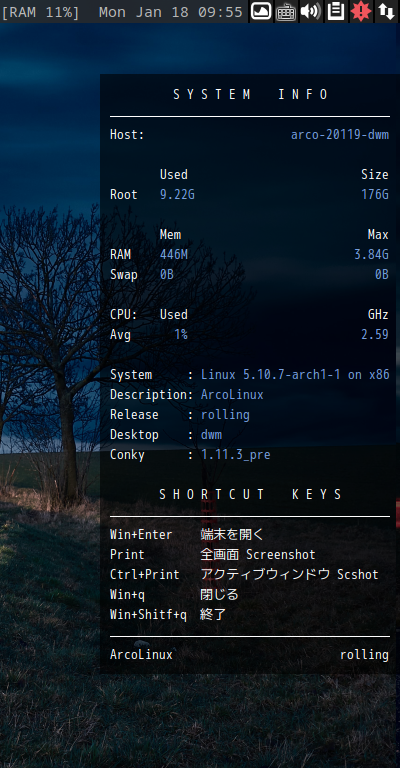Click the CPU average value 1%
Image resolution: width=400 pixels, height=768 pixels.
pyautogui.click(x=181, y=335)
